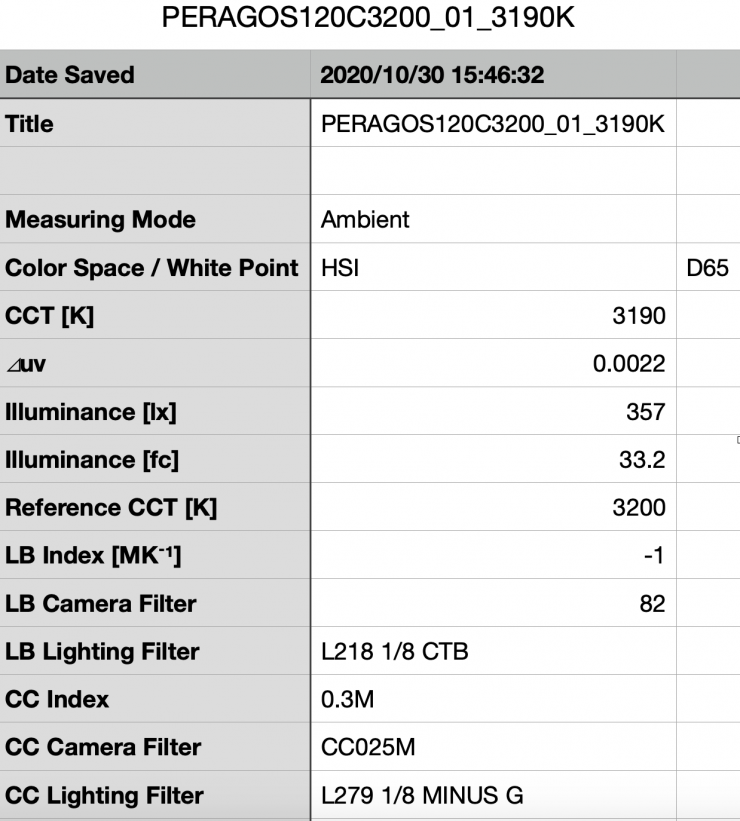740x821 pixels.
Task: Click the CC Index value 0.3M
Action: point(493,699)
